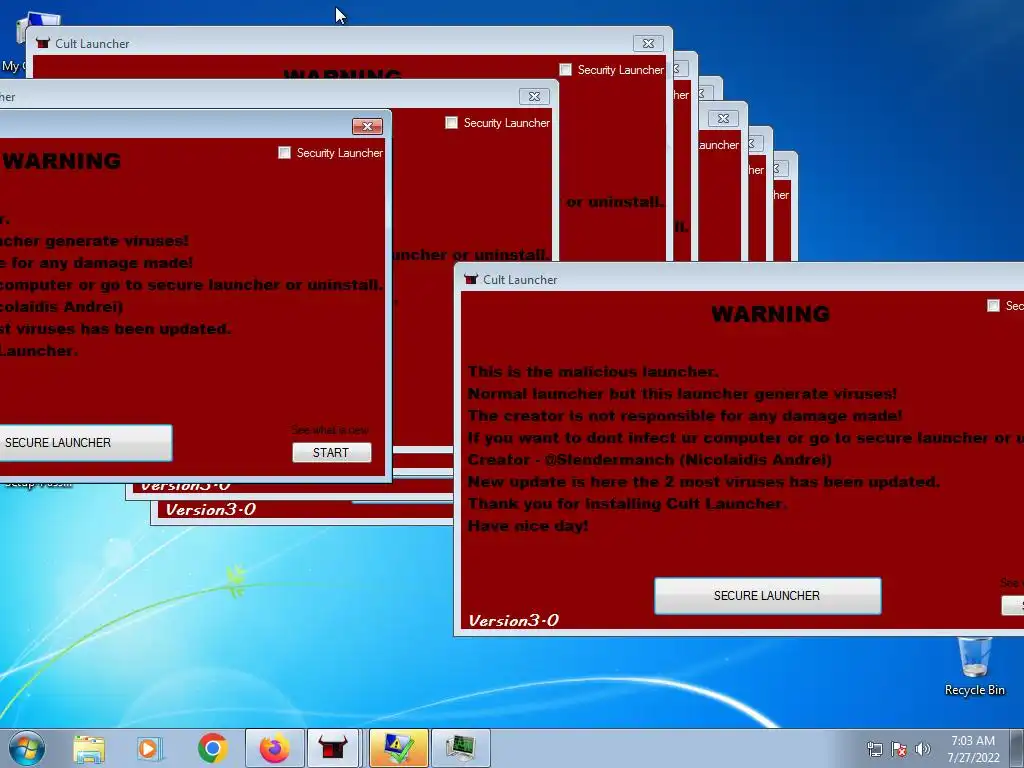
Task: Open the Action Center flag icon
Action: coord(899,749)
